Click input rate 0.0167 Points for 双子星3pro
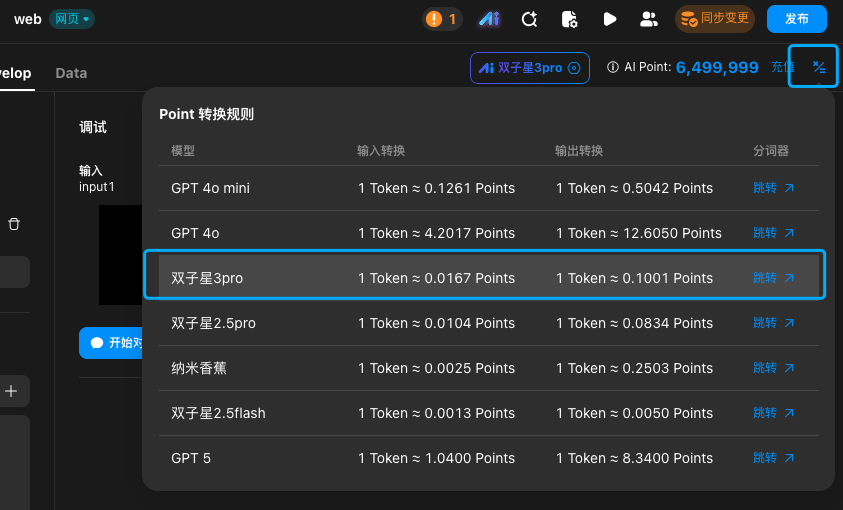843x510 pixels. 437,278
